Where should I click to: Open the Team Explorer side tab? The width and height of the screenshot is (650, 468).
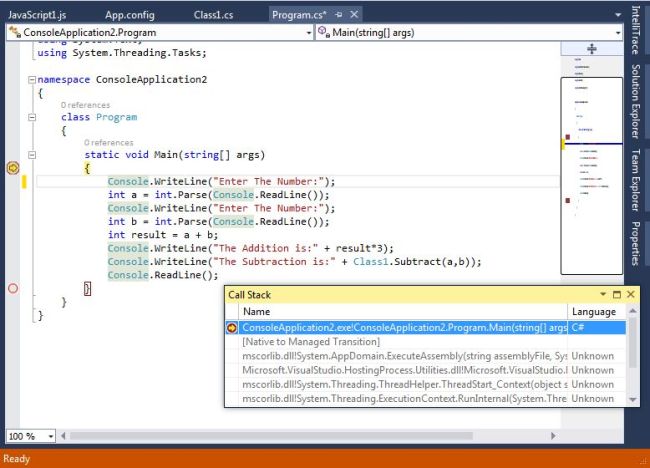pyautogui.click(x=635, y=180)
